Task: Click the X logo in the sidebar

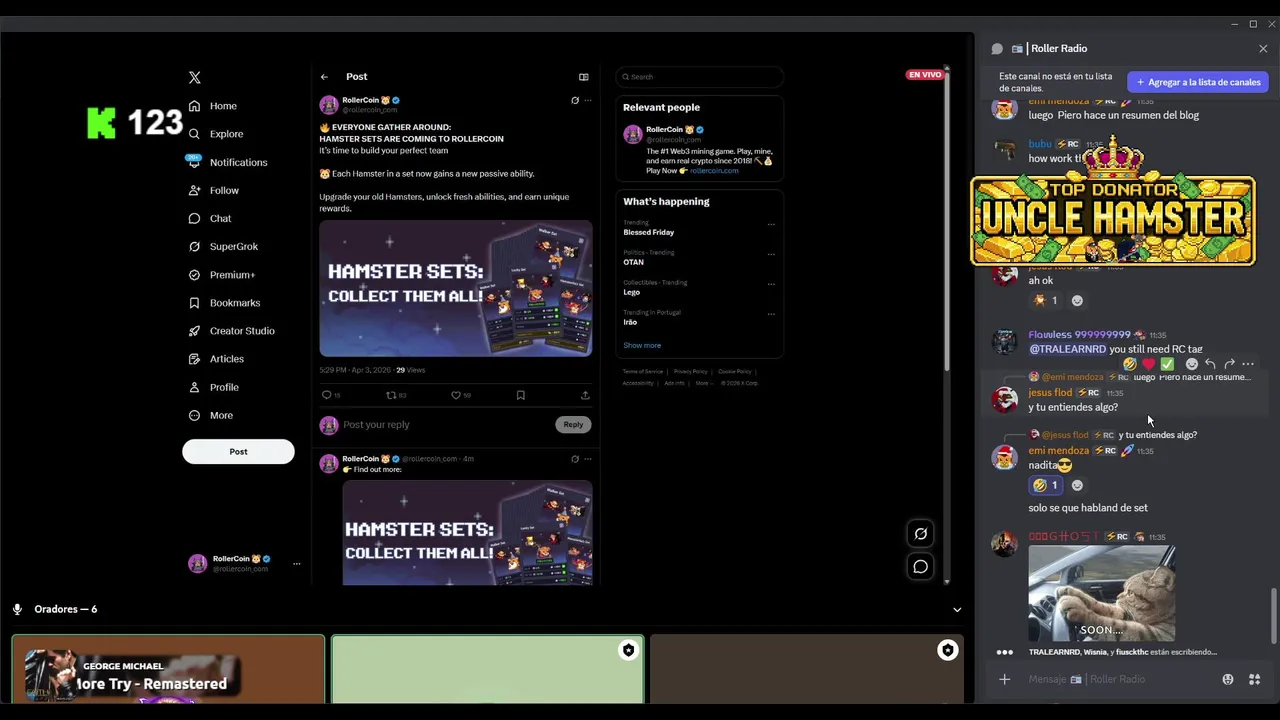Action: point(195,77)
